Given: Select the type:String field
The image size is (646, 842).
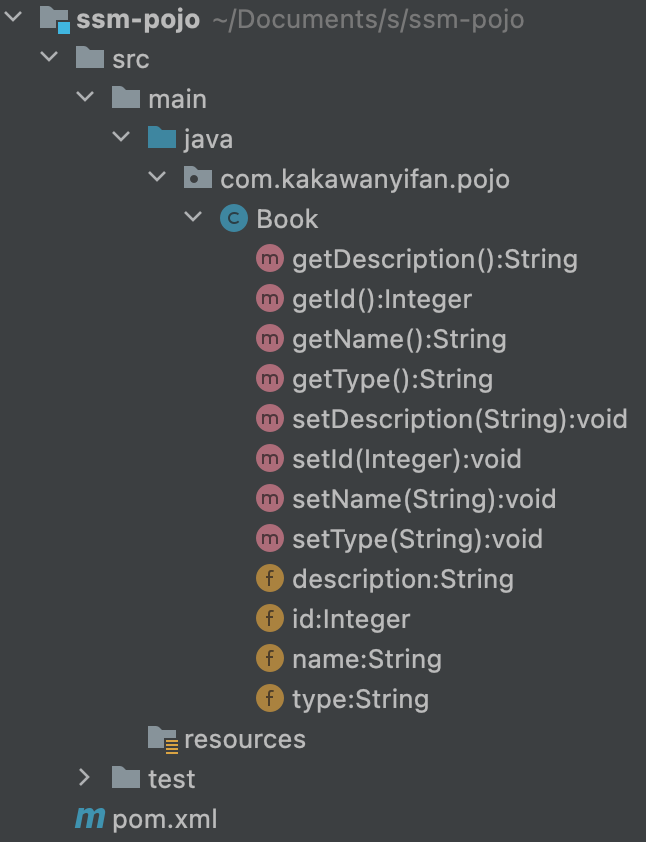Looking at the screenshot, I should coord(360,699).
